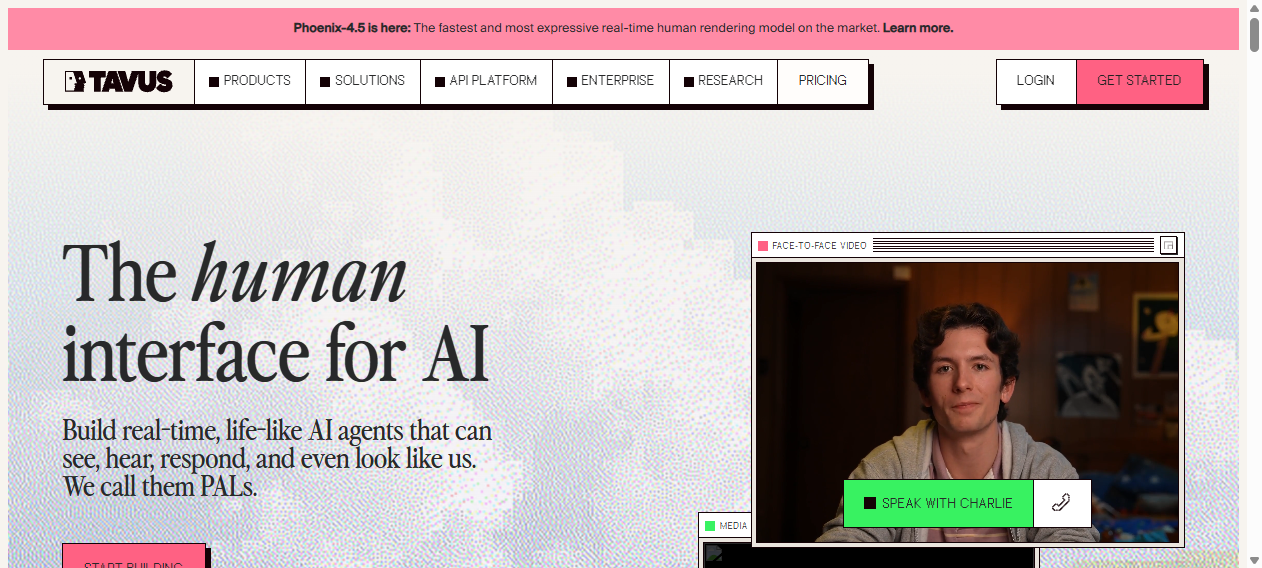Expand the API Platform menu
The width and height of the screenshot is (1262, 568).
click(x=486, y=81)
